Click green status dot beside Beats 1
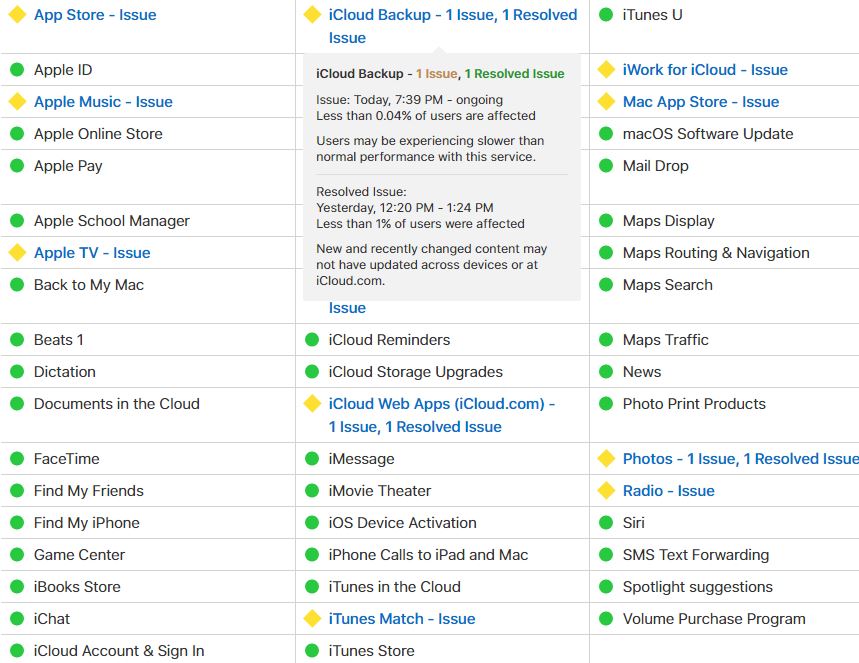This screenshot has height=663, width=859. tap(17, 340)
